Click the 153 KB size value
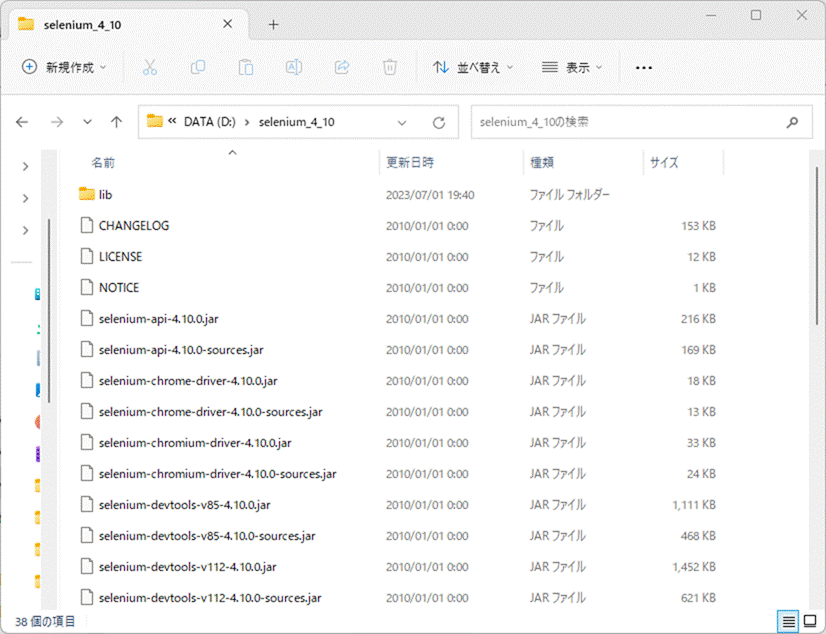Viewport: 826px width, 634px height. coord(699,226)
